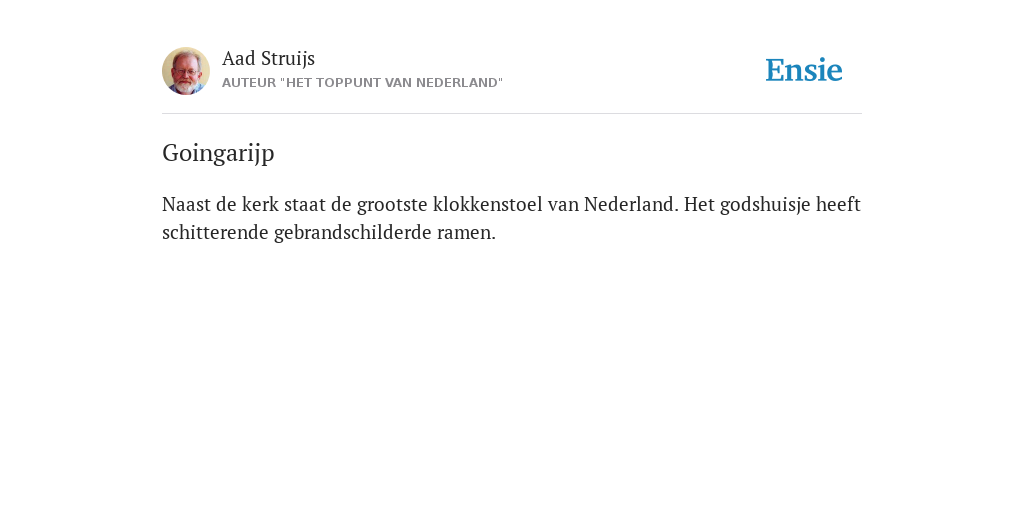The height and width of the screenshot is (512, 1024).
Task: Click the word "schitterende" starting the second line
Action: pyautogui.click(x=216, y=233)
